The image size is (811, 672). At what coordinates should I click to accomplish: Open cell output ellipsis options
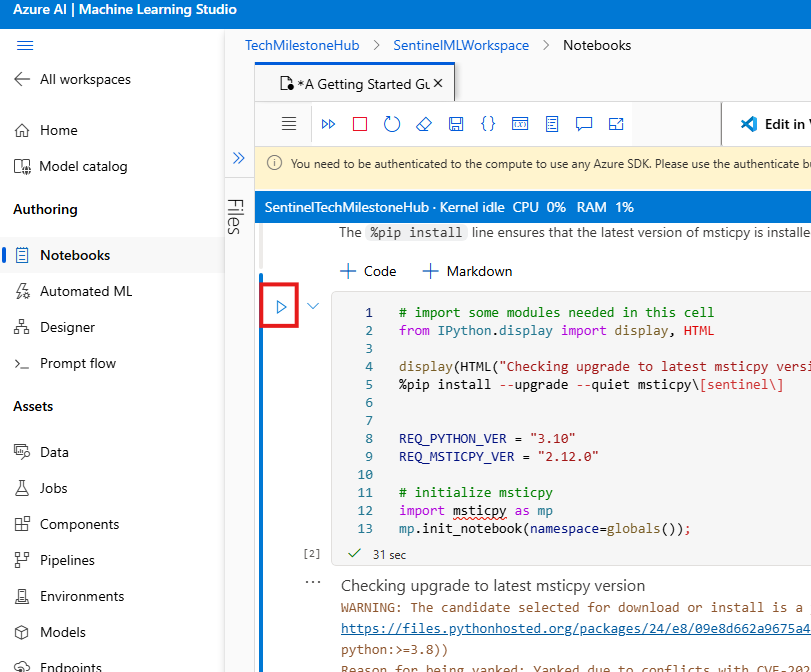313,582
